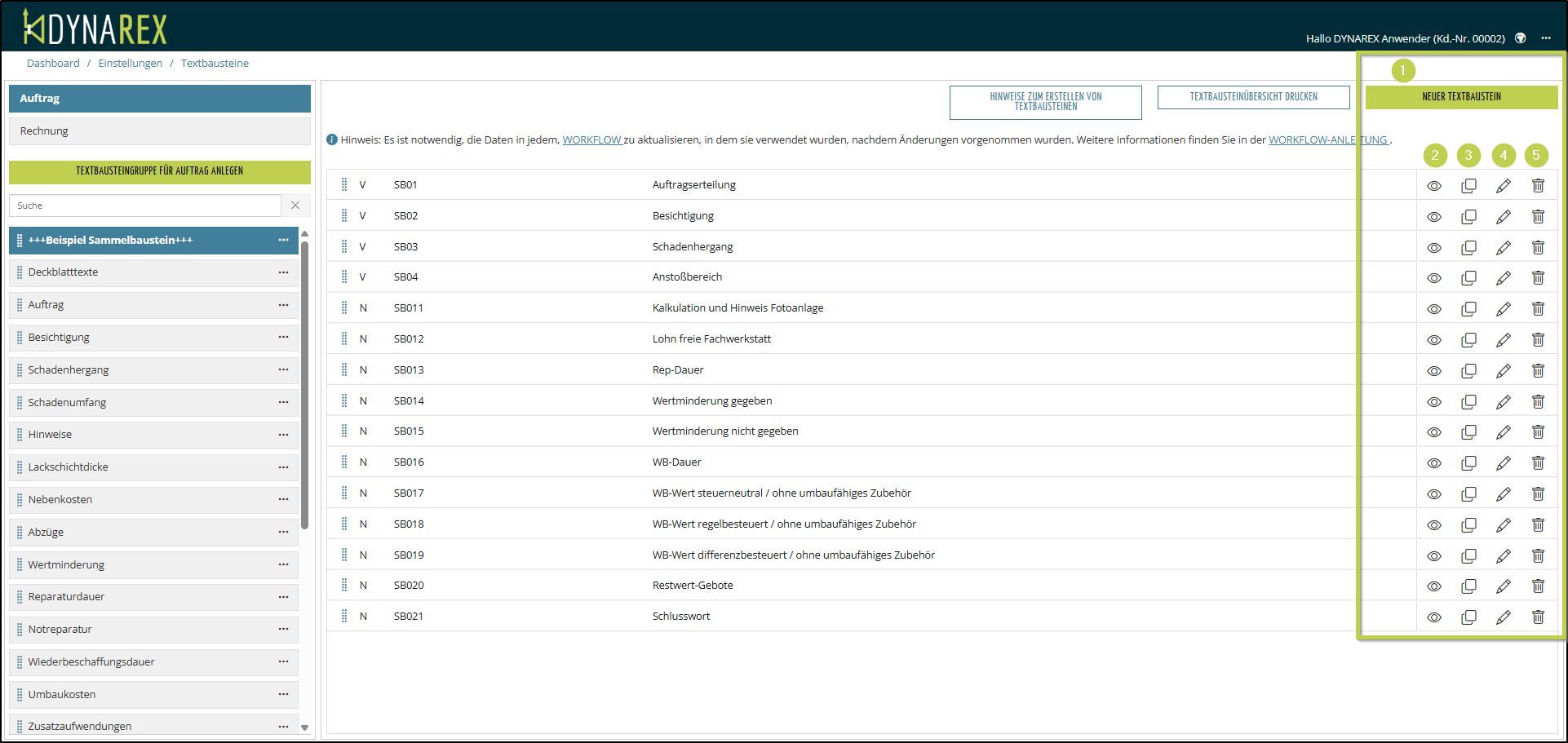View the SB020 Restwert-Gebote text block
Image resolution: width=1568 pixels, height=743 pixels.
pyautogui.click(x=1433, y=586)
